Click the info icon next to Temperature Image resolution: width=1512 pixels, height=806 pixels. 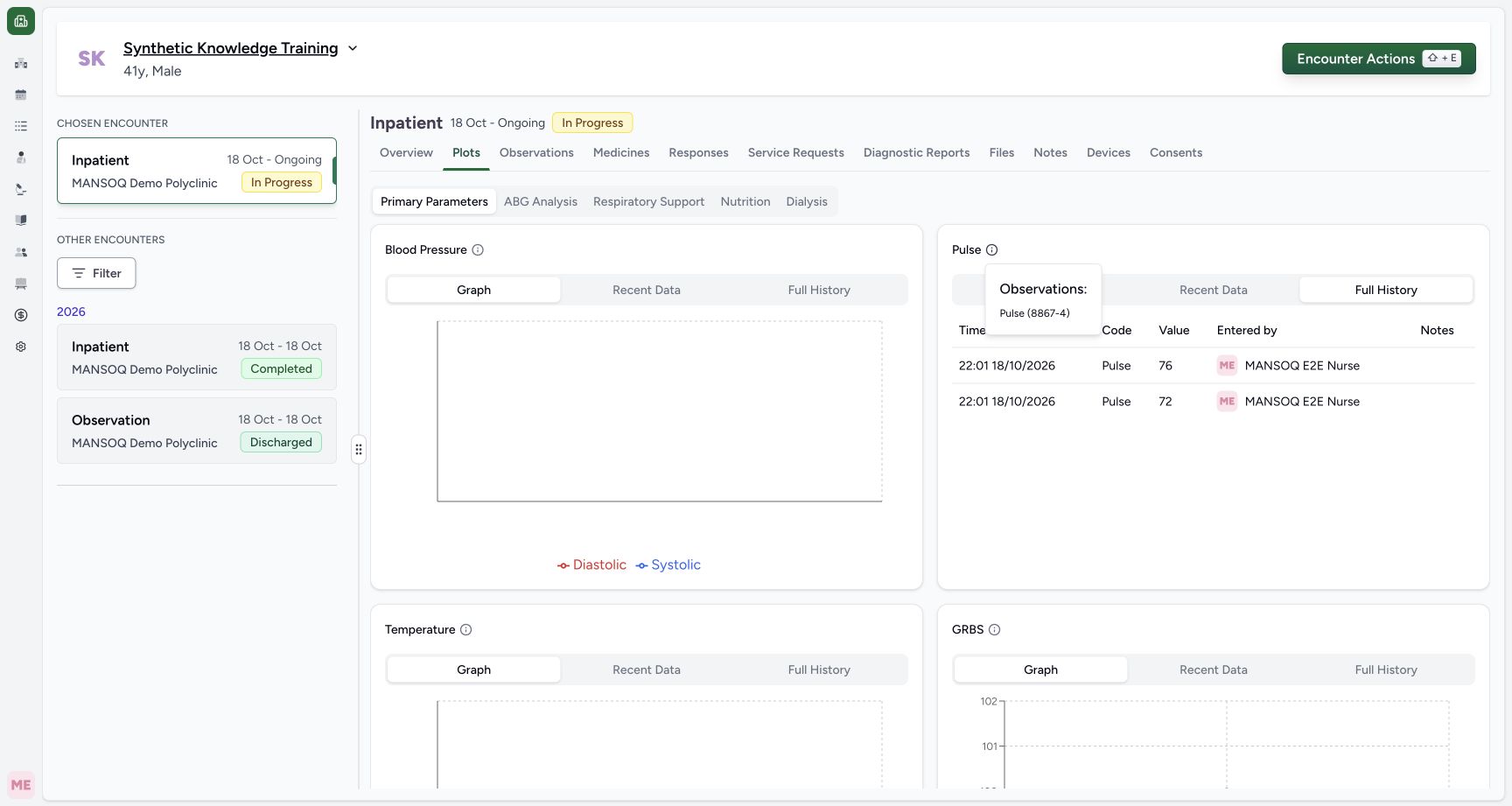[466, 629]
